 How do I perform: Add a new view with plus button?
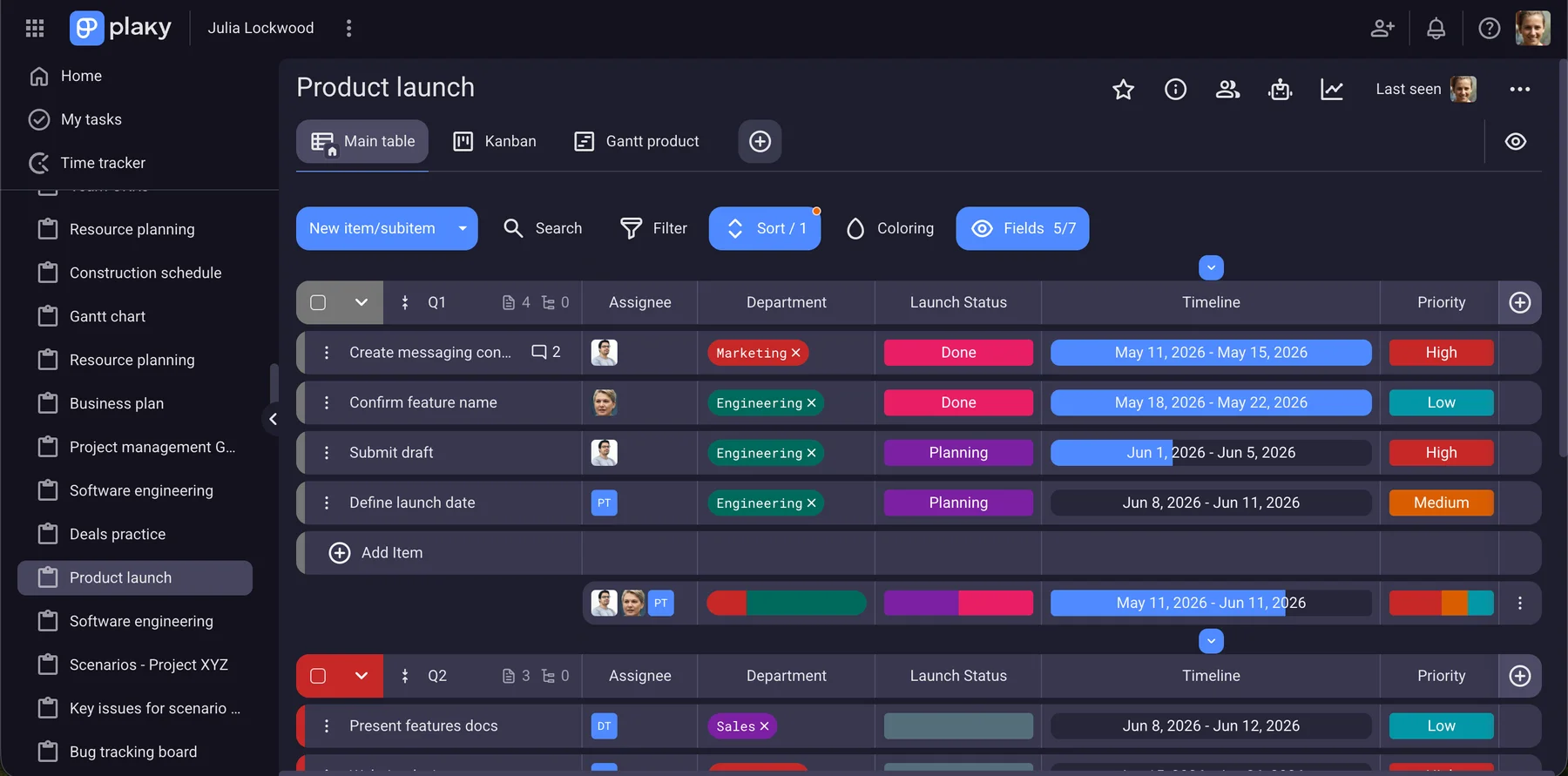pos(760,141)
